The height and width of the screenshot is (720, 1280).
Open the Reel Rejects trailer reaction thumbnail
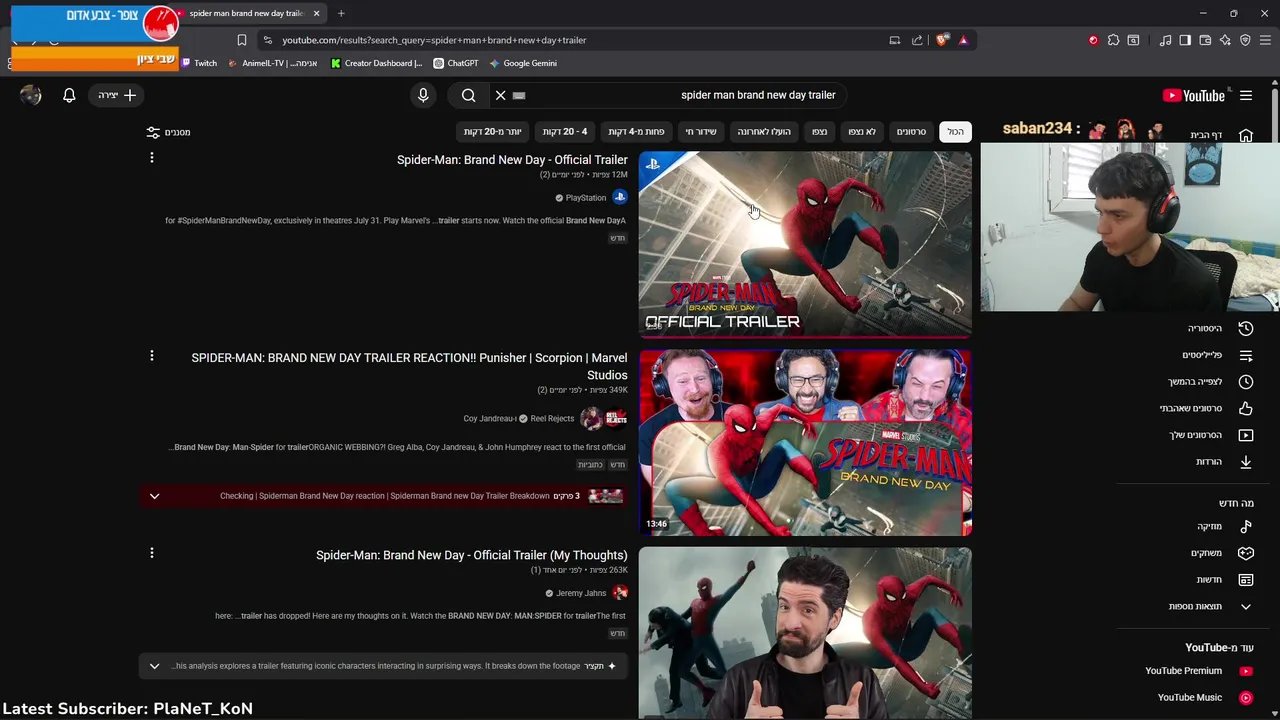point(805,442)
